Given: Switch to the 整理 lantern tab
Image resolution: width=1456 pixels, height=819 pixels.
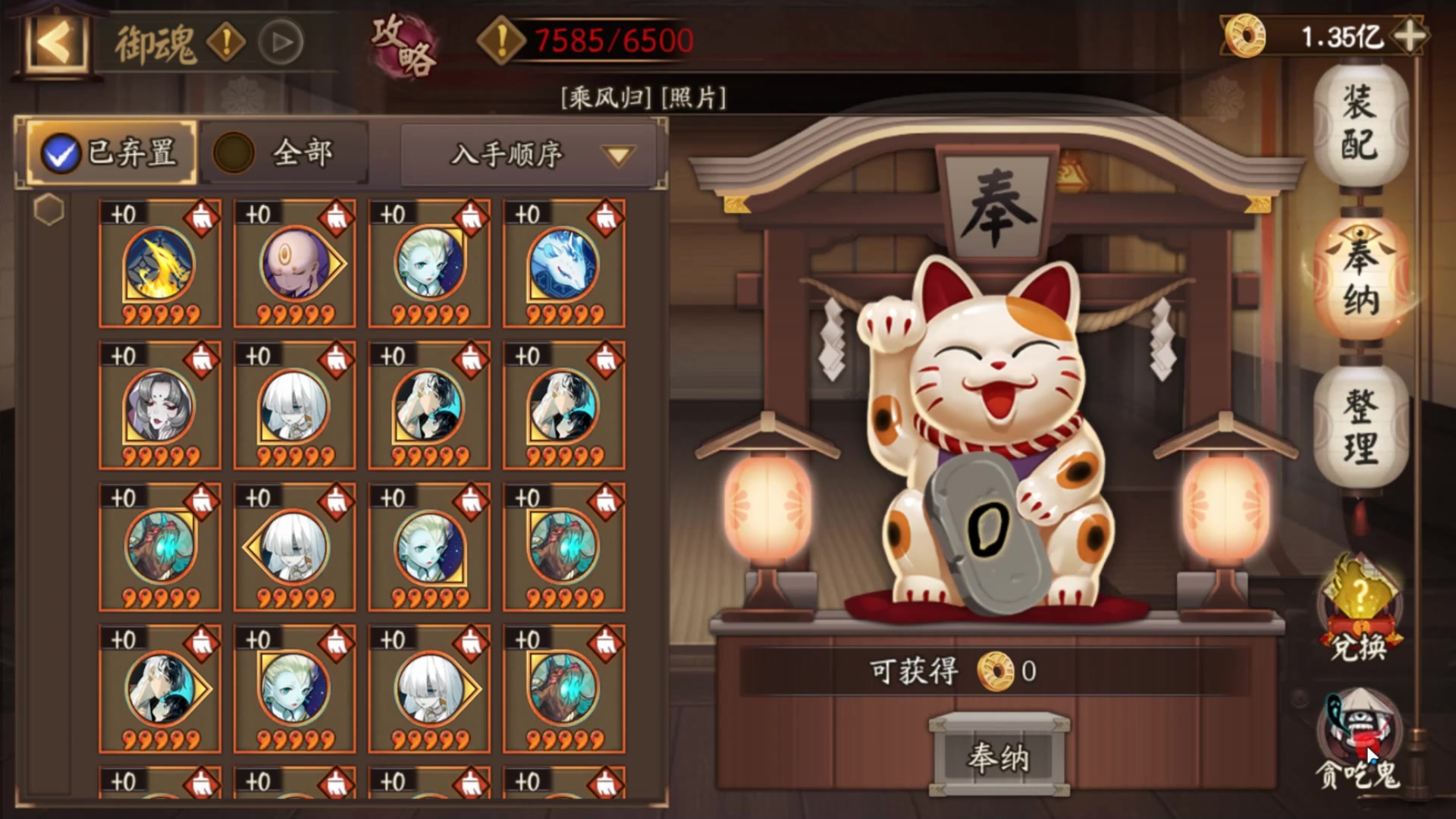Looking at the screenshot, I should pyautogui.click(x=1360, y=426).
